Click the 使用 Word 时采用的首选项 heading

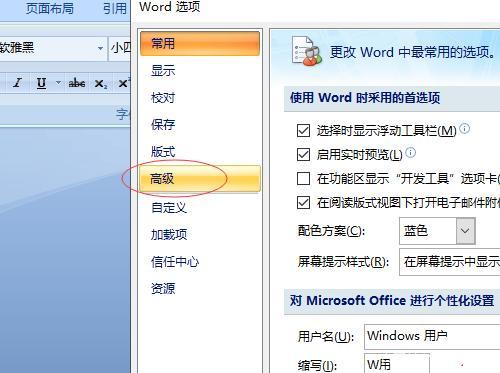[365, 98]
